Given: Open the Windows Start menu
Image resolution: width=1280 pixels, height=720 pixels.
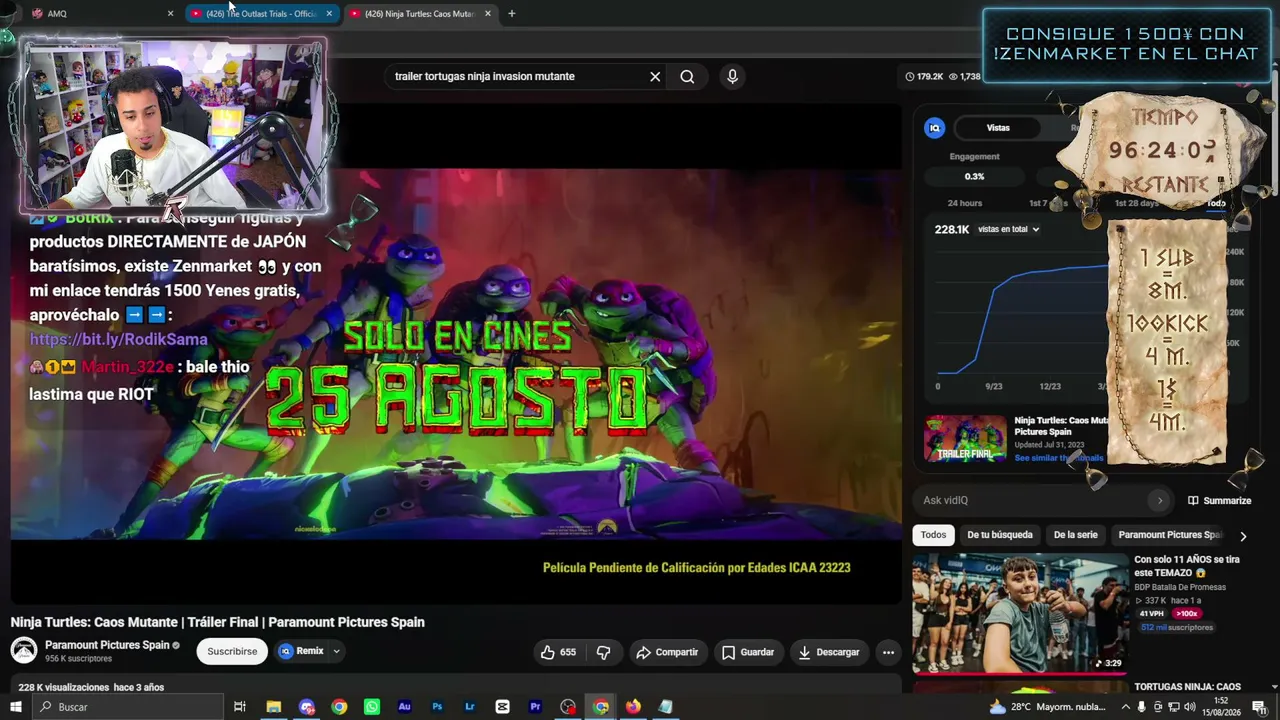Looking at the screenshot, I should (x=15, y=707).
